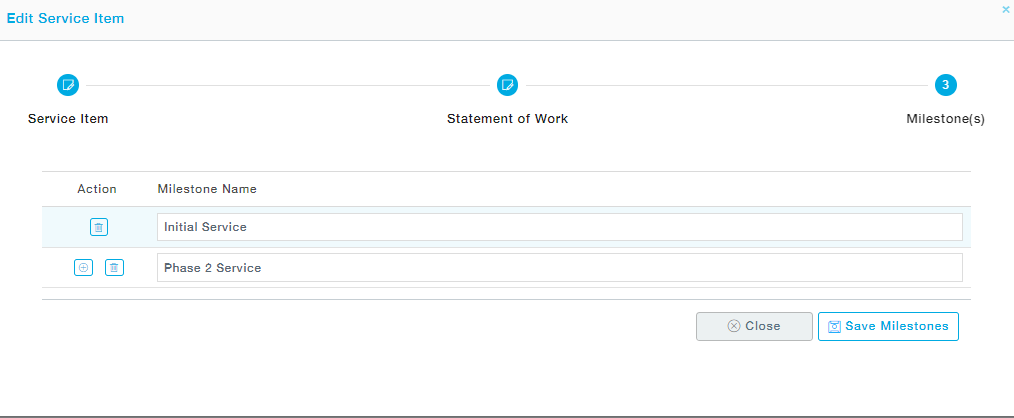Viewport: 1014px width, 418px height.
Task: Add a milestone using the plus icon
Action: [83, 267]
